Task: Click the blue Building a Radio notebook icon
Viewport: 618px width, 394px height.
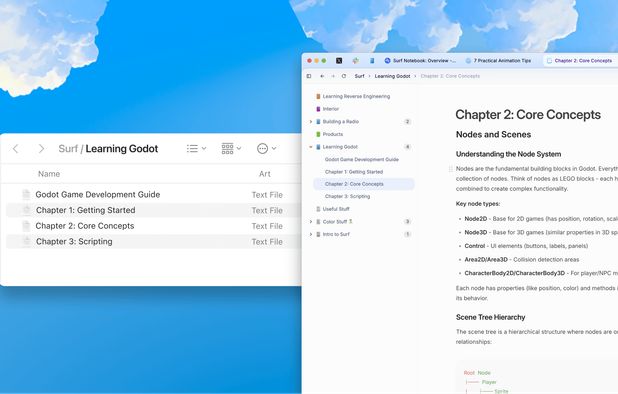Action: pyautogui.click(x=318, y=121)
